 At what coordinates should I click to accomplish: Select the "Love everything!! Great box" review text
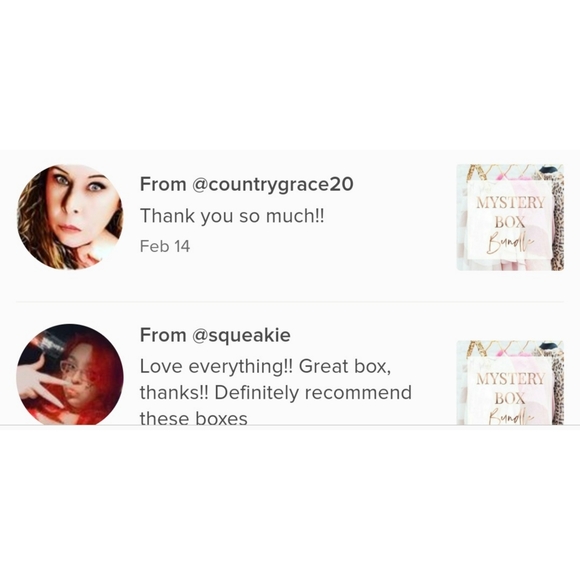[265, 367]
